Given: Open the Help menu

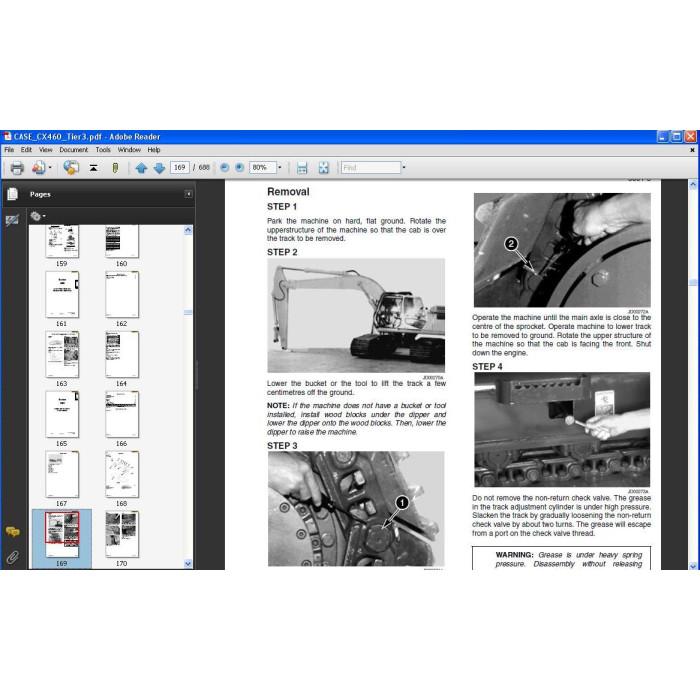Looking at the screenshot, I should coord(154,150).
